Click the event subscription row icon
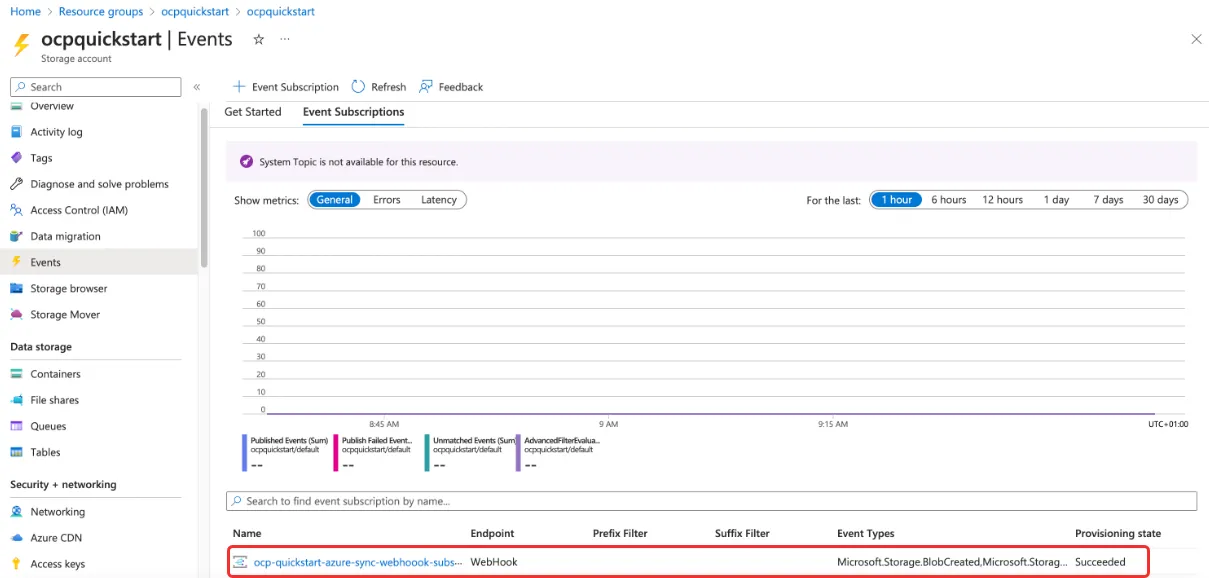The width and height of the screenshot is (1209, 578). click(x=240, y=562)
